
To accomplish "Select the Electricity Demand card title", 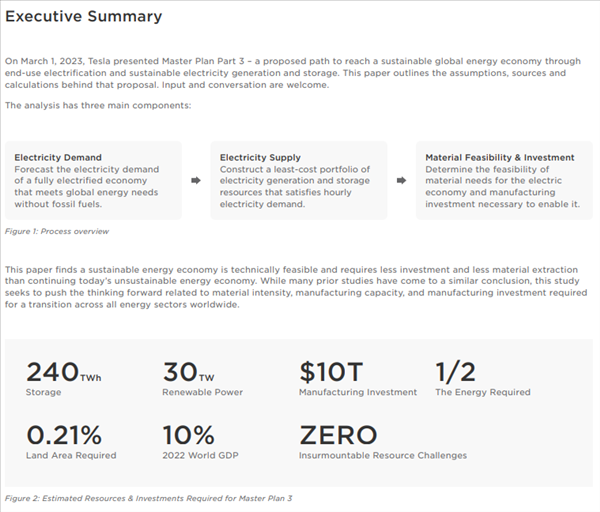I will pos(60,157).
